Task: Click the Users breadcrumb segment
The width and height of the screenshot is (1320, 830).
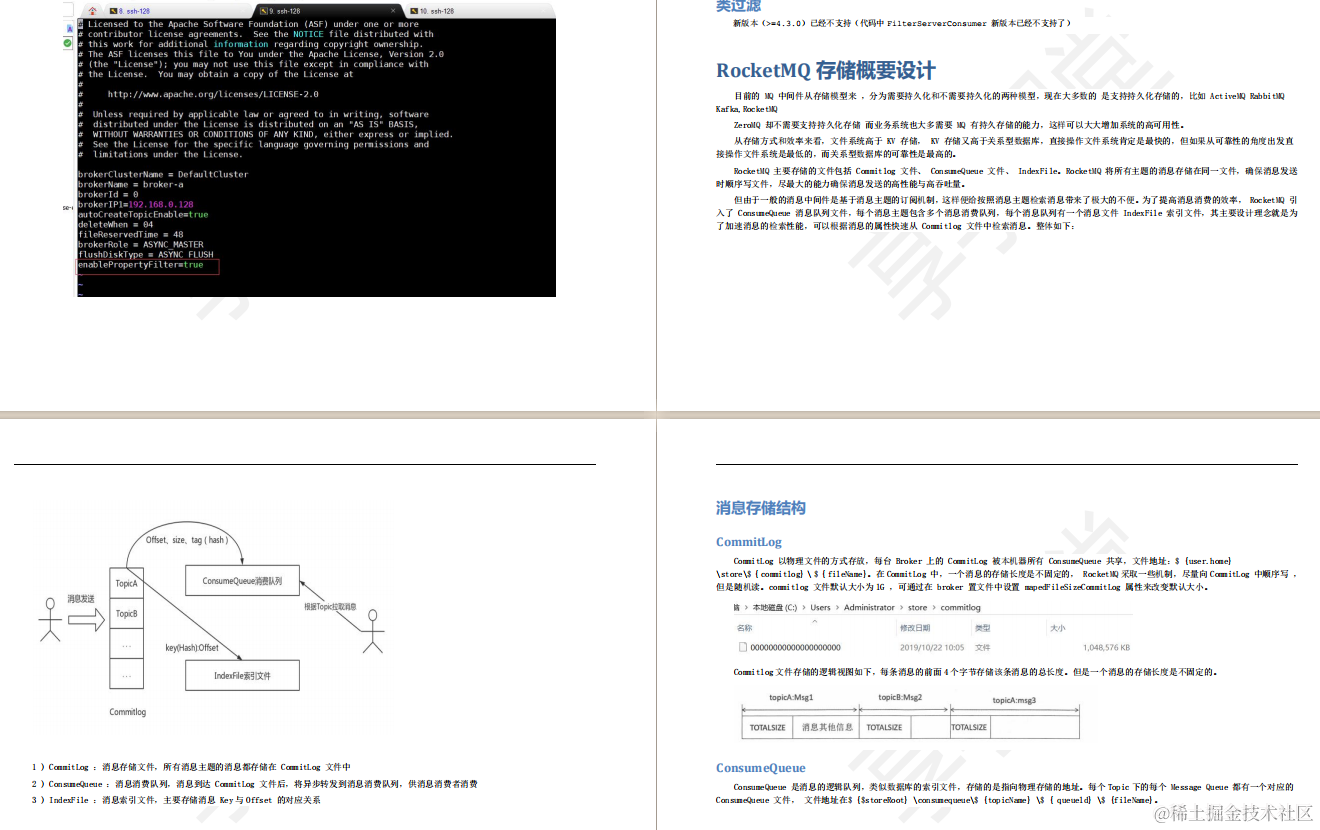Action: tap(820, 607)
